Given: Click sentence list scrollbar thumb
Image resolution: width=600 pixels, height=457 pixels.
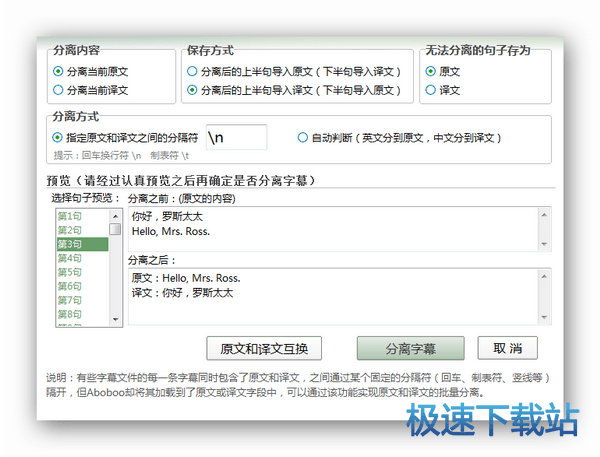Looking at the screenshot, I should (x=115, y=229).
